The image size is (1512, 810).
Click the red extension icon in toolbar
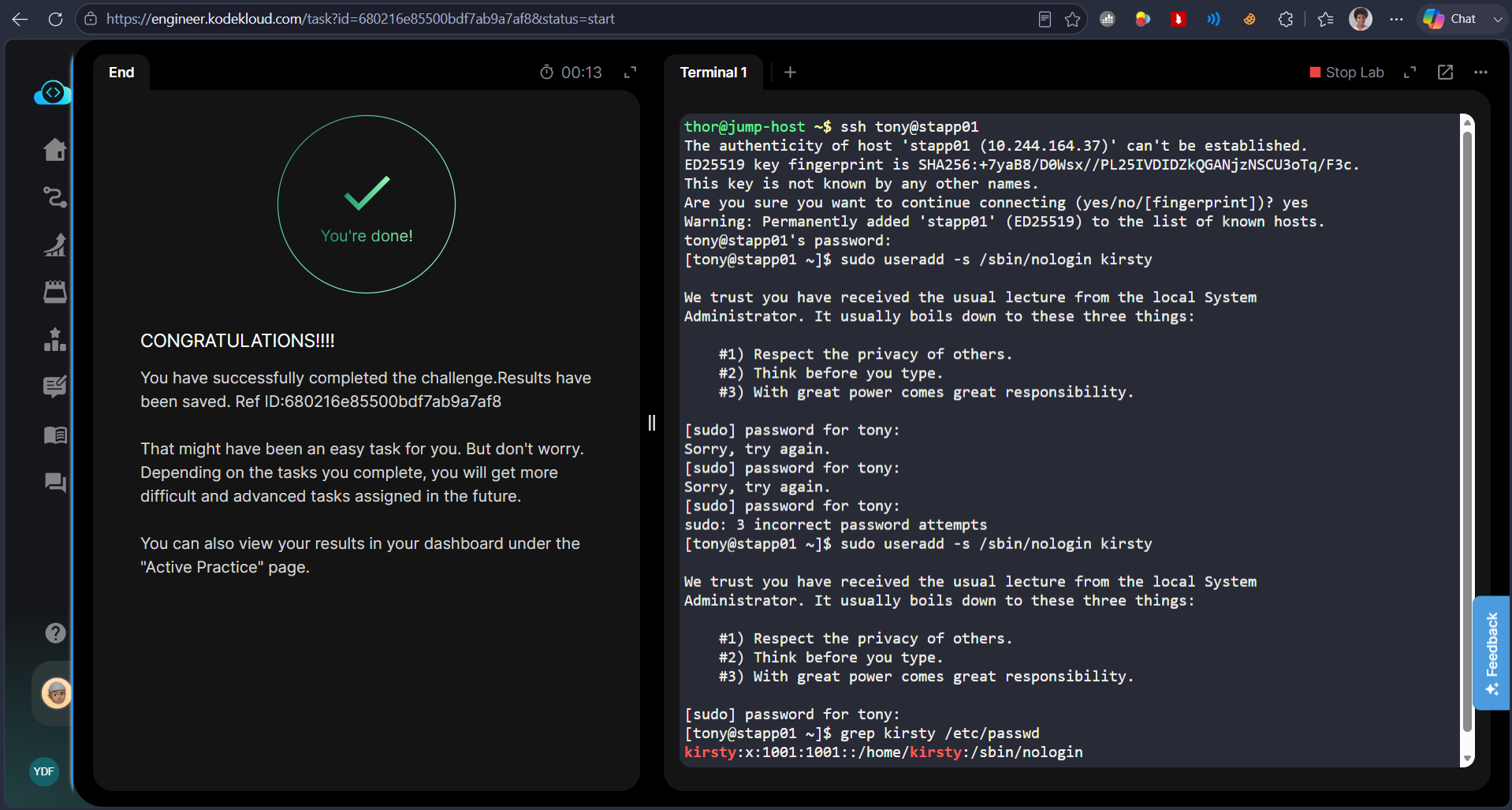tap(1179, 19)
